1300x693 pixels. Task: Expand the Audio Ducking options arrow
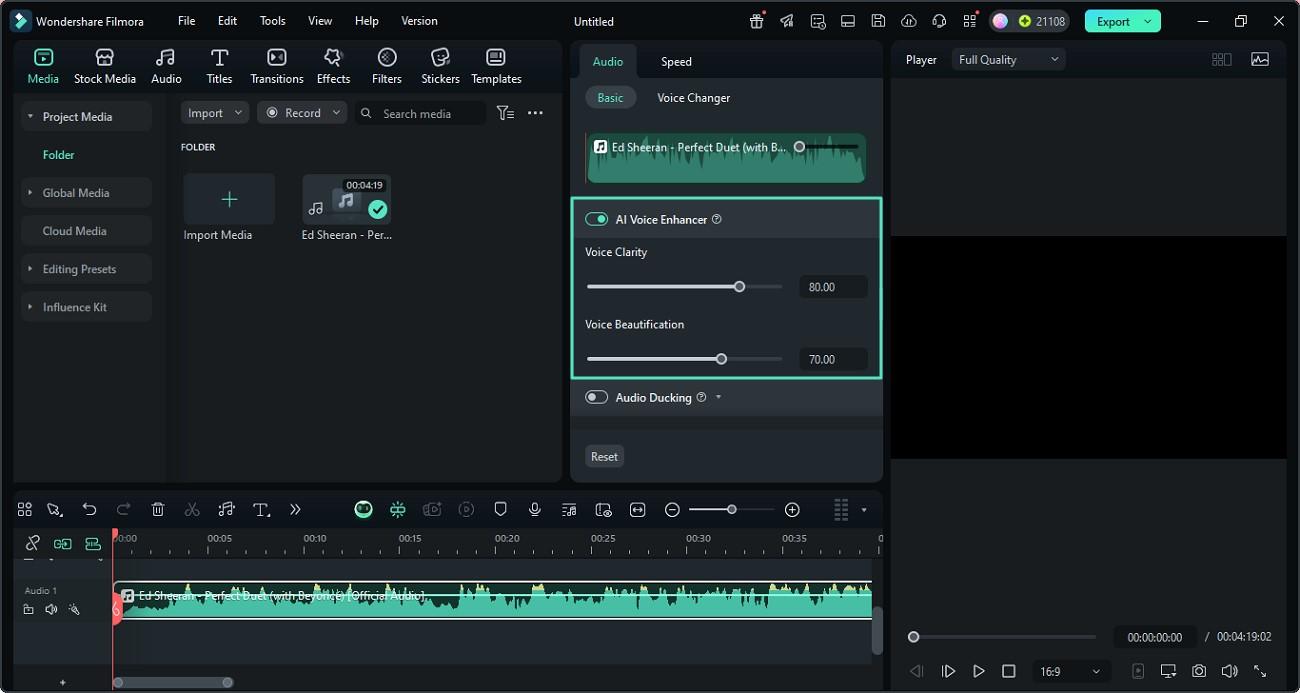pos(718,398)
